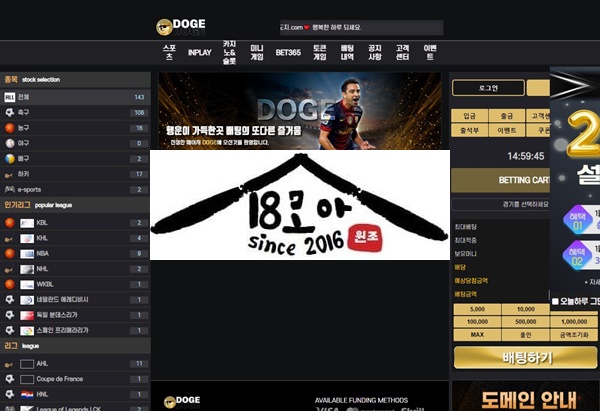Viewport: 600px width, 411px height.
Task: Select the 10,000 bet amount
Action: click(x=525, y=309)
